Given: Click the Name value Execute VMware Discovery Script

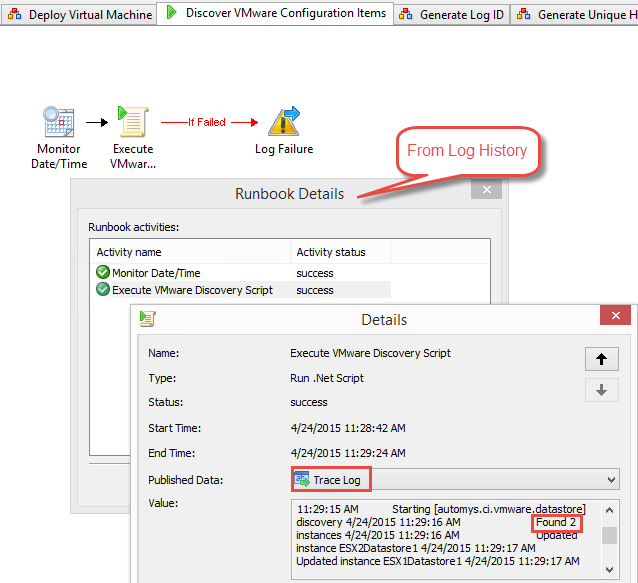Looking at the screenshot, I should pos(370,353).
